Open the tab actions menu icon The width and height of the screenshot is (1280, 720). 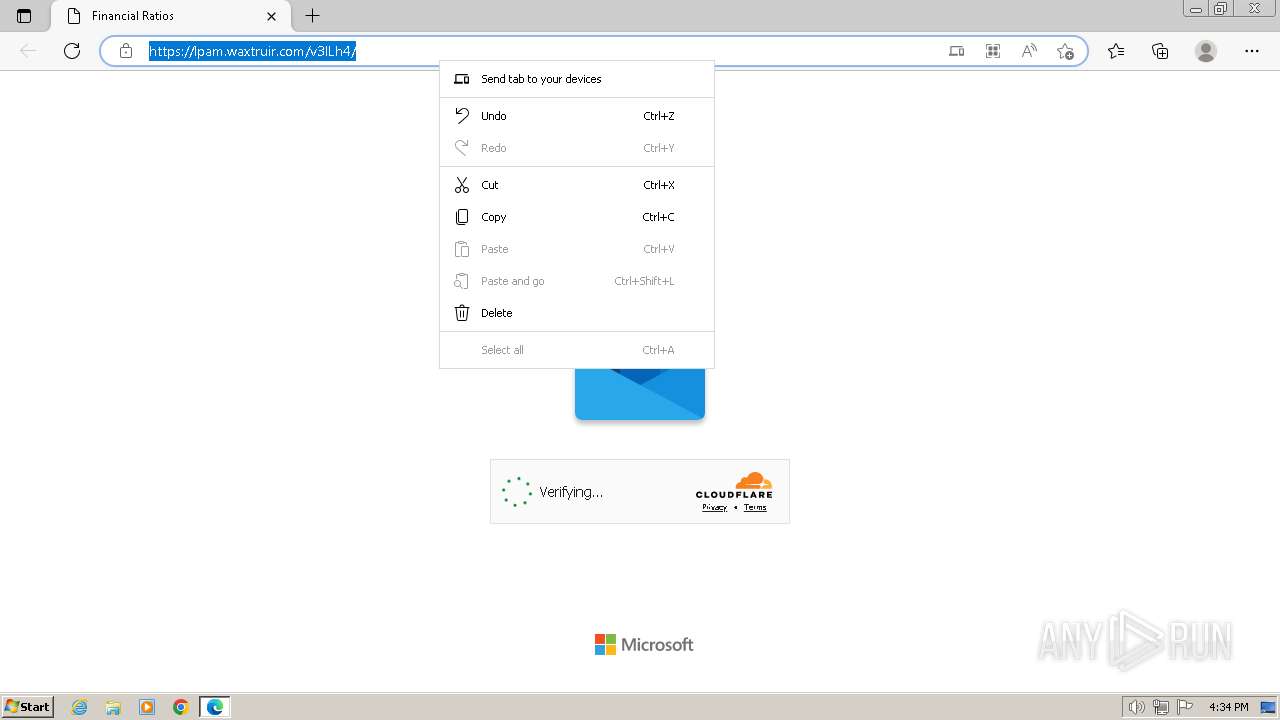[24, 16]
